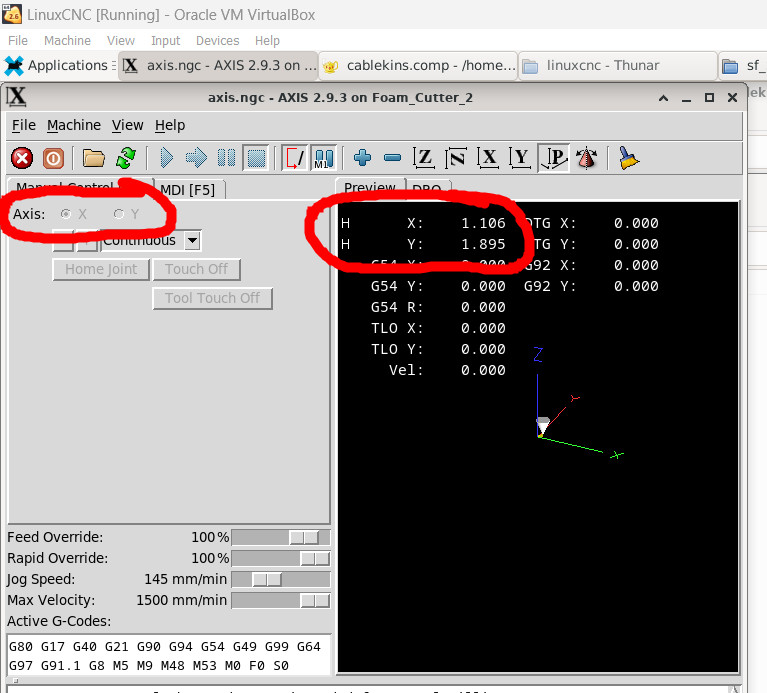Open AXIS File menu
767x693 pixels.
point(23,125)
